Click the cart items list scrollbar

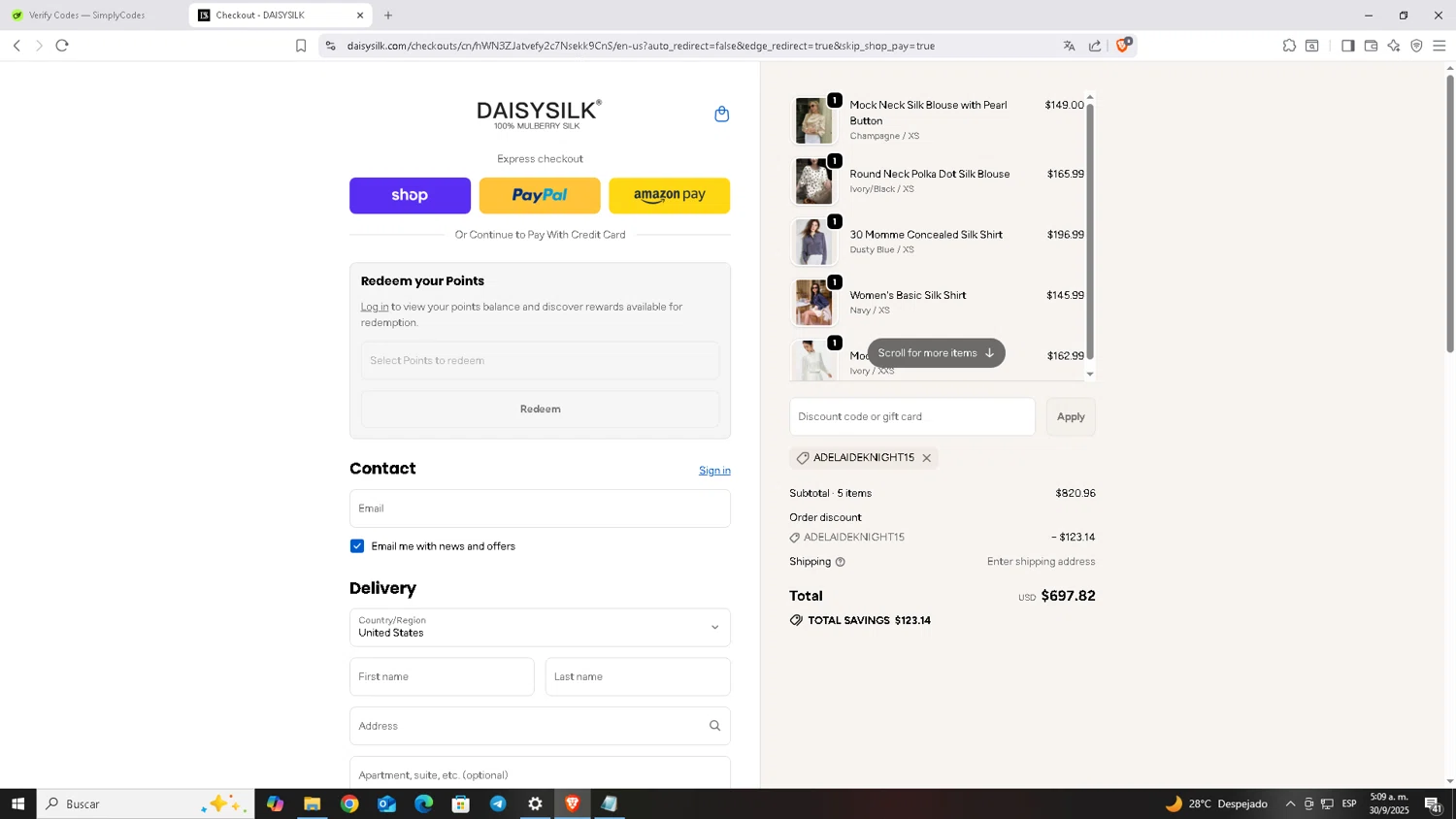pos(1089,231)
